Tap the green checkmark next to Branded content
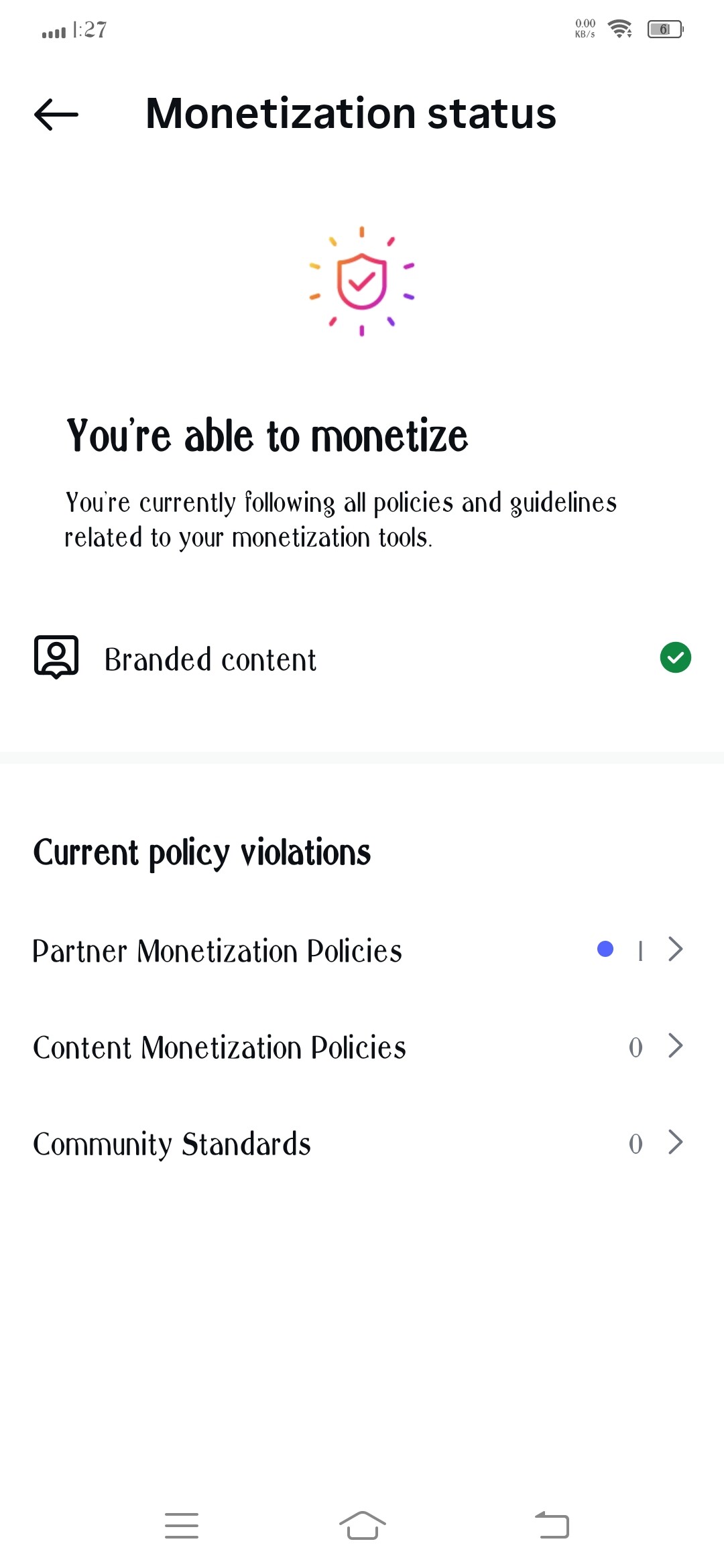 point(675,657)
